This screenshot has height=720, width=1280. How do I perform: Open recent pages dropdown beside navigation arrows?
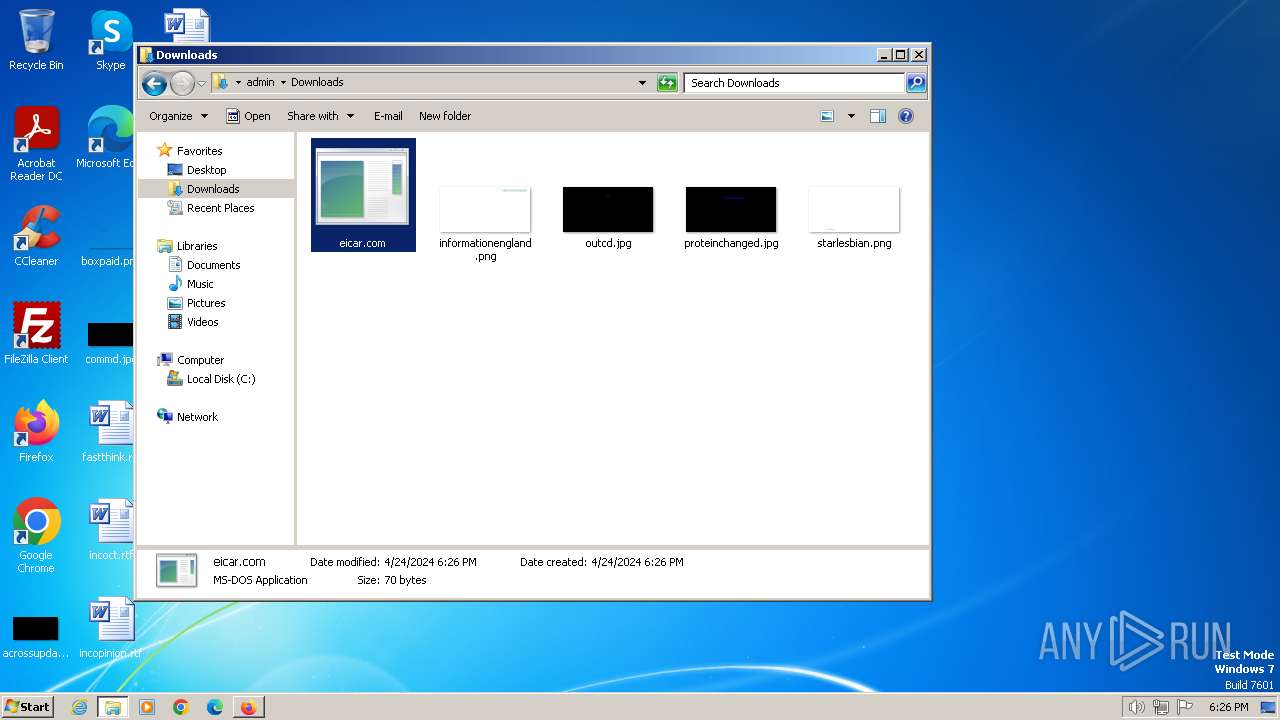pyautogui.click(x=201, y=83)
